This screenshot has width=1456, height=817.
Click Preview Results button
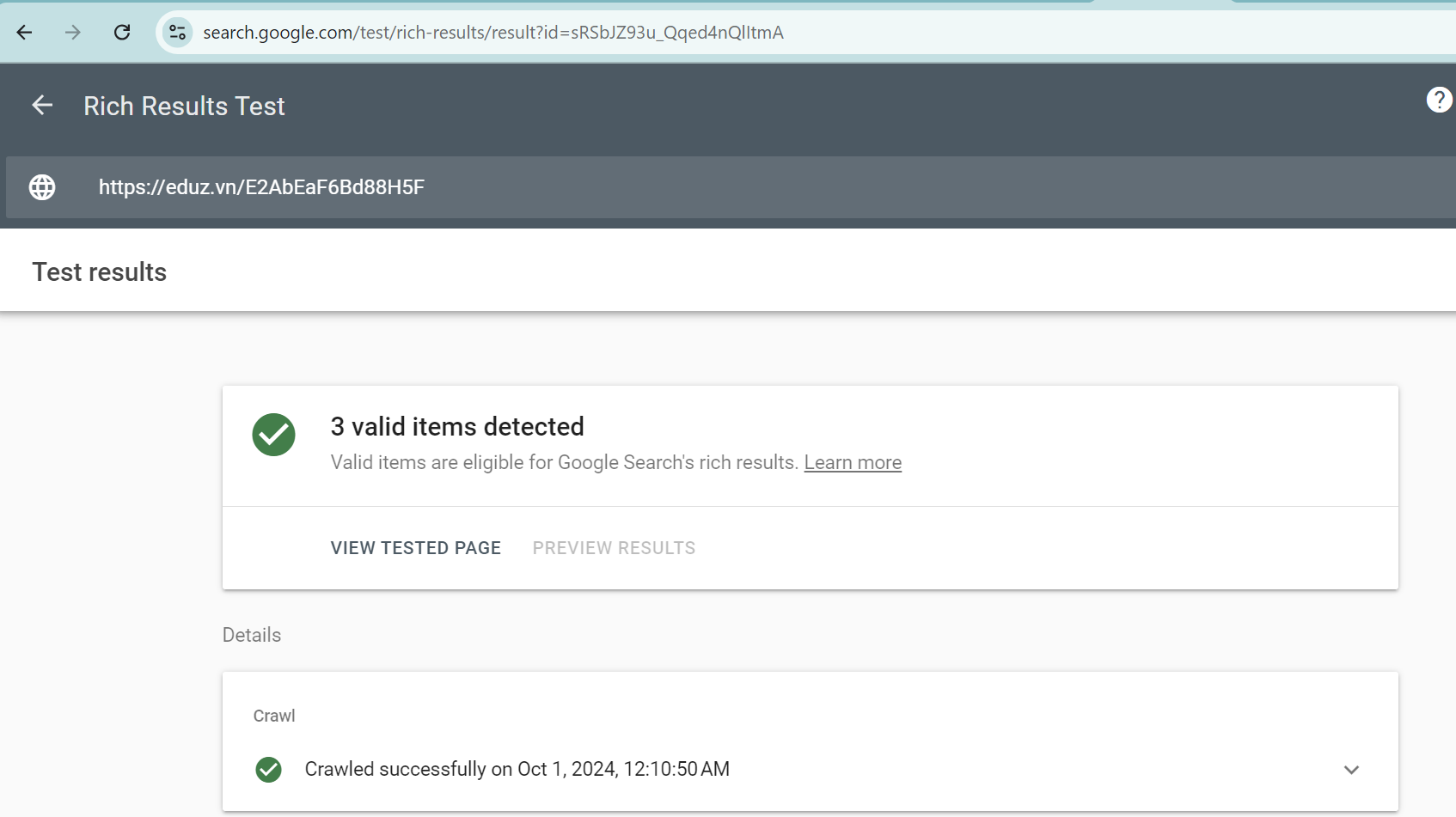pos(614,548)
